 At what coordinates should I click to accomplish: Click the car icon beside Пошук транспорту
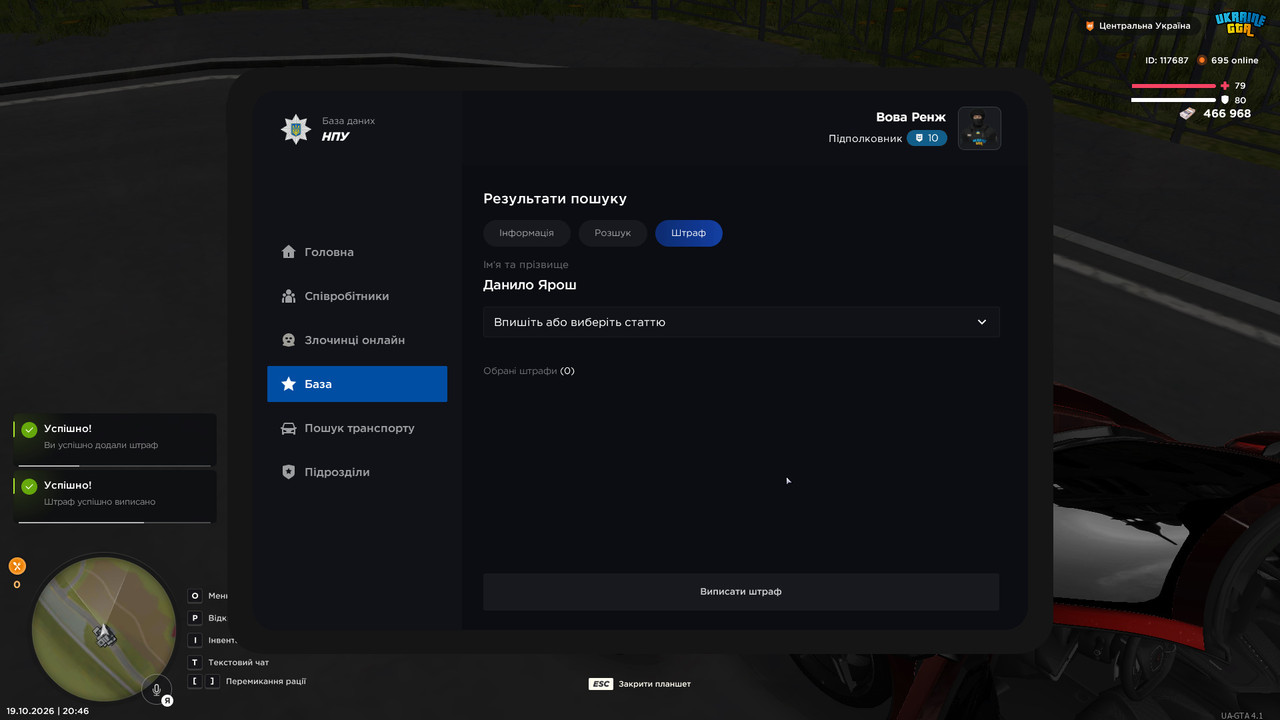tap(289, 428)
